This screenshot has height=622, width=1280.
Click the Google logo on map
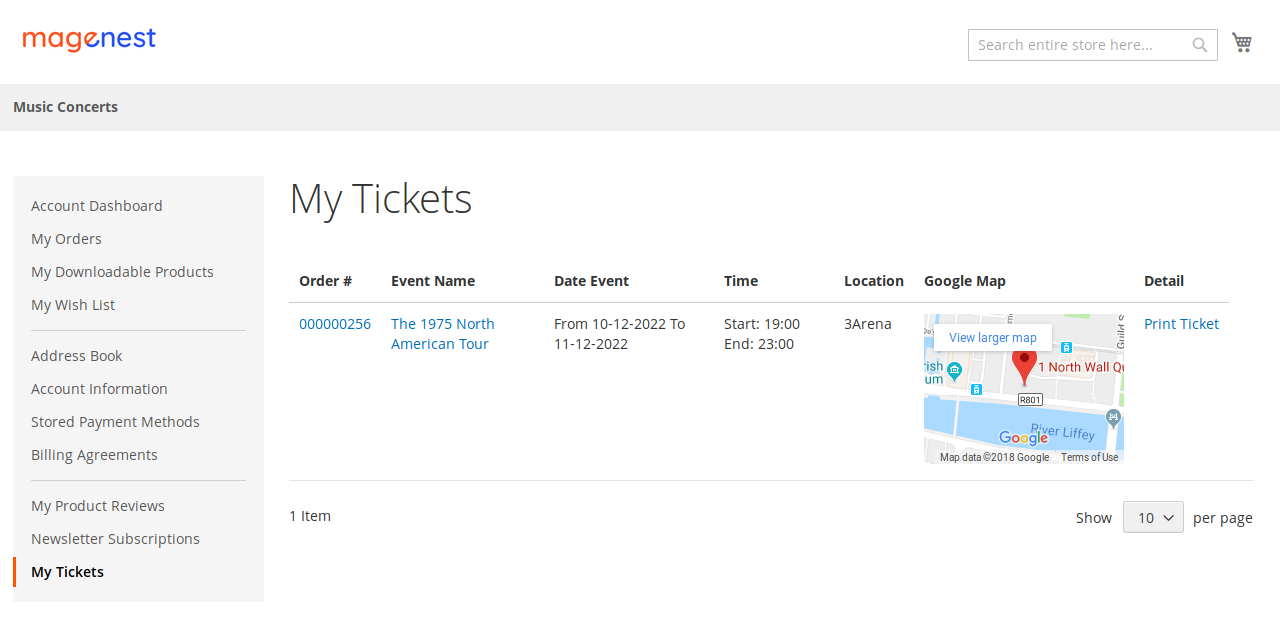[x=1023, y=438]
